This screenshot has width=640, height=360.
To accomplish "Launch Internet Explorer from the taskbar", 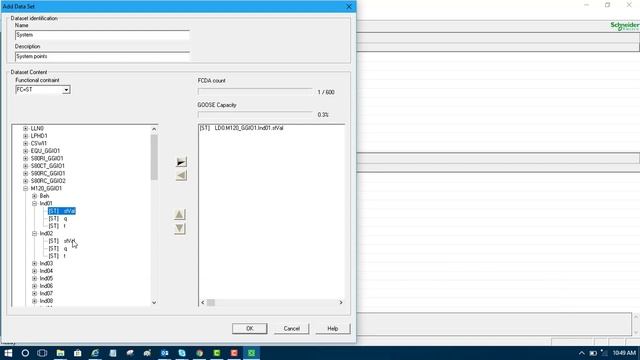I will [x=95, y=353].
